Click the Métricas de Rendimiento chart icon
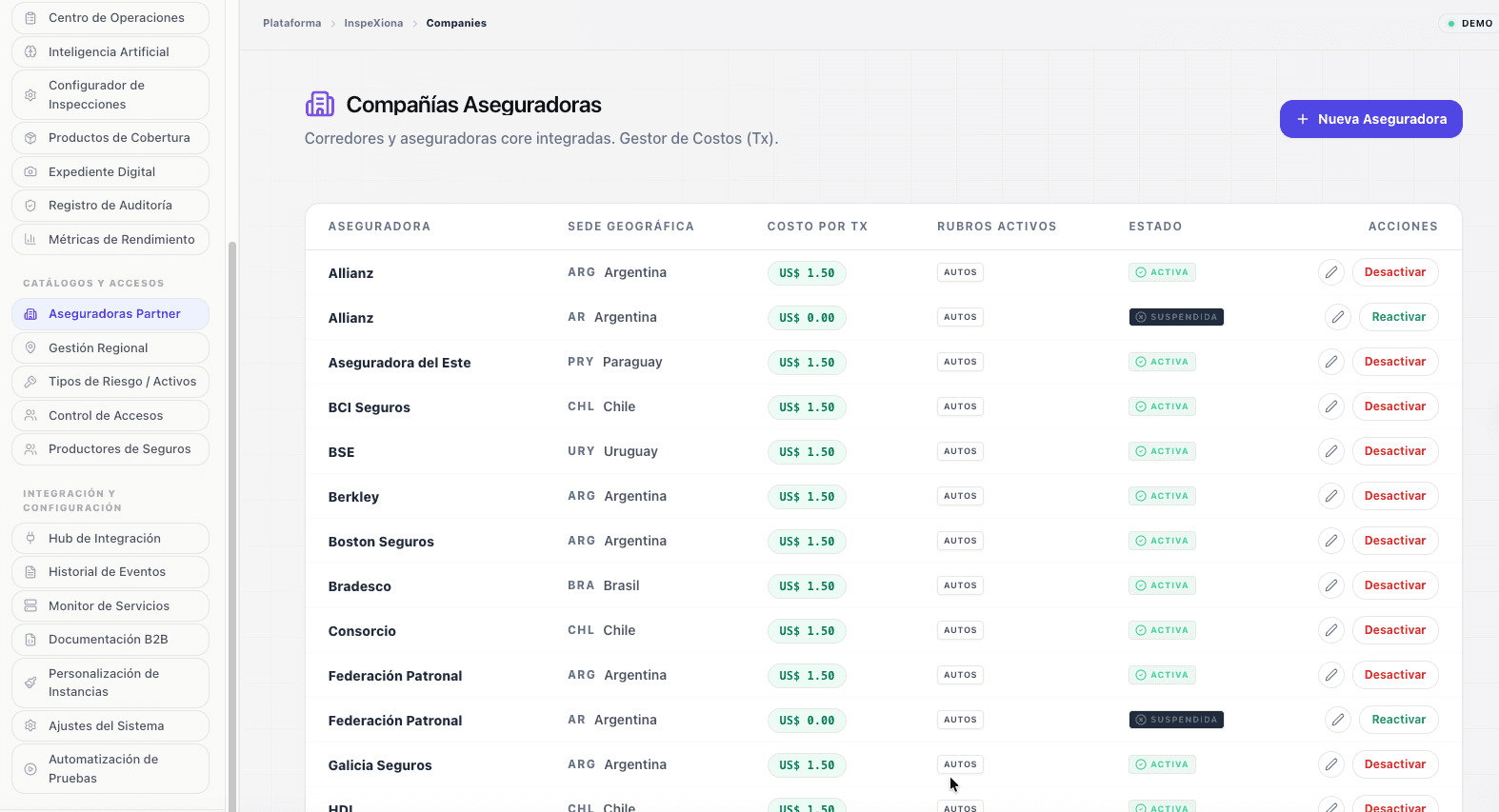 [x=30, y=240]
